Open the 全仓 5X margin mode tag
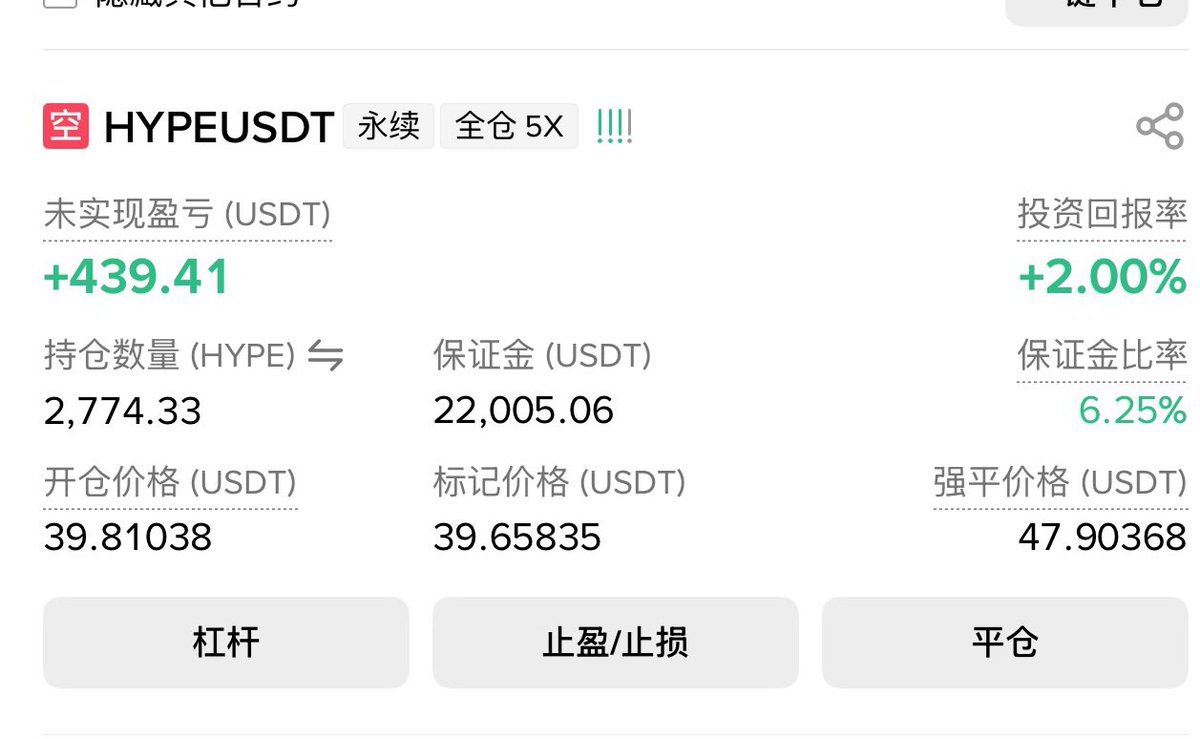 tap(509, 127)
